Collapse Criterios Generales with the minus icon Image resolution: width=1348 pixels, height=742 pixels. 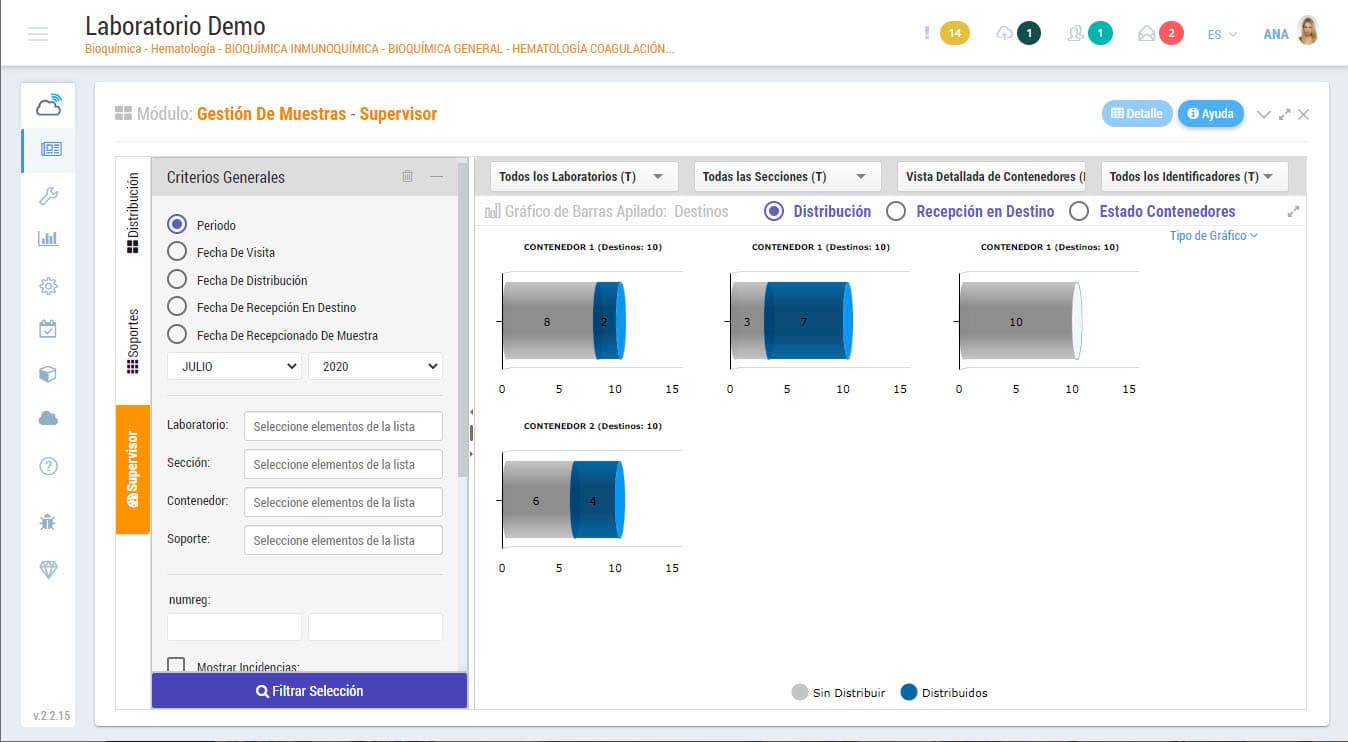pos(436,176)
